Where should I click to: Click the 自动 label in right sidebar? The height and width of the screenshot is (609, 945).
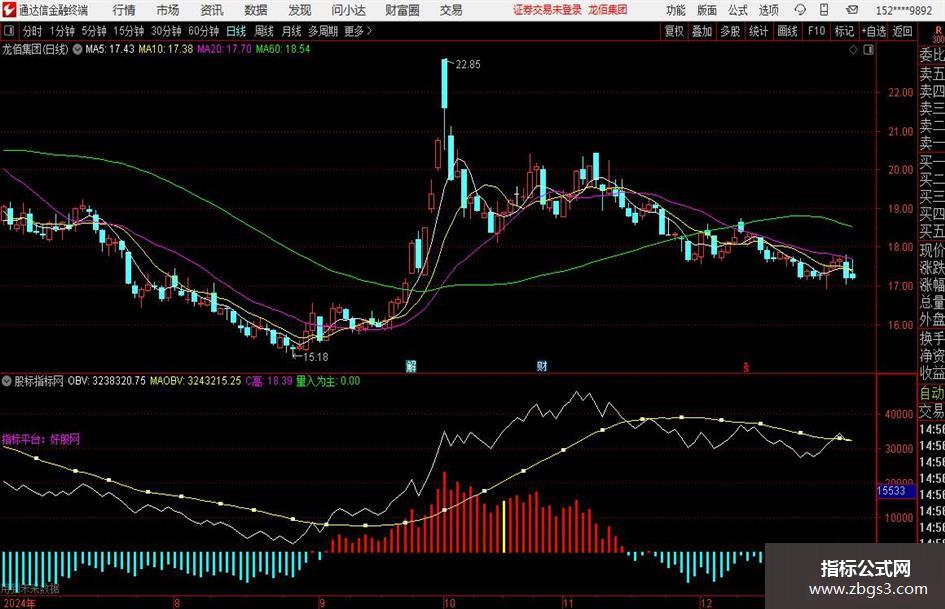coord(932,393)
